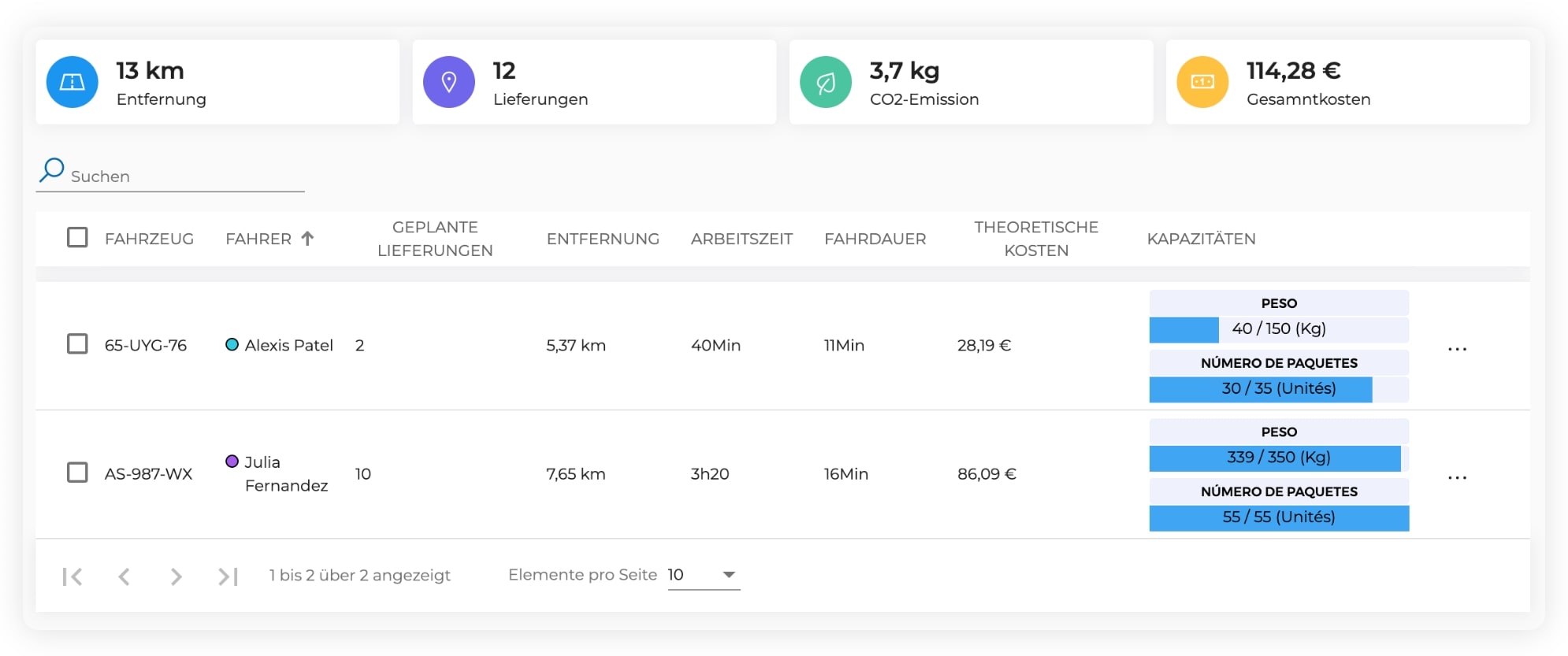Toggle the select-all checkbox in the header
The width and height of the screenshot is (1568, 656).
[x=77, y=237]
